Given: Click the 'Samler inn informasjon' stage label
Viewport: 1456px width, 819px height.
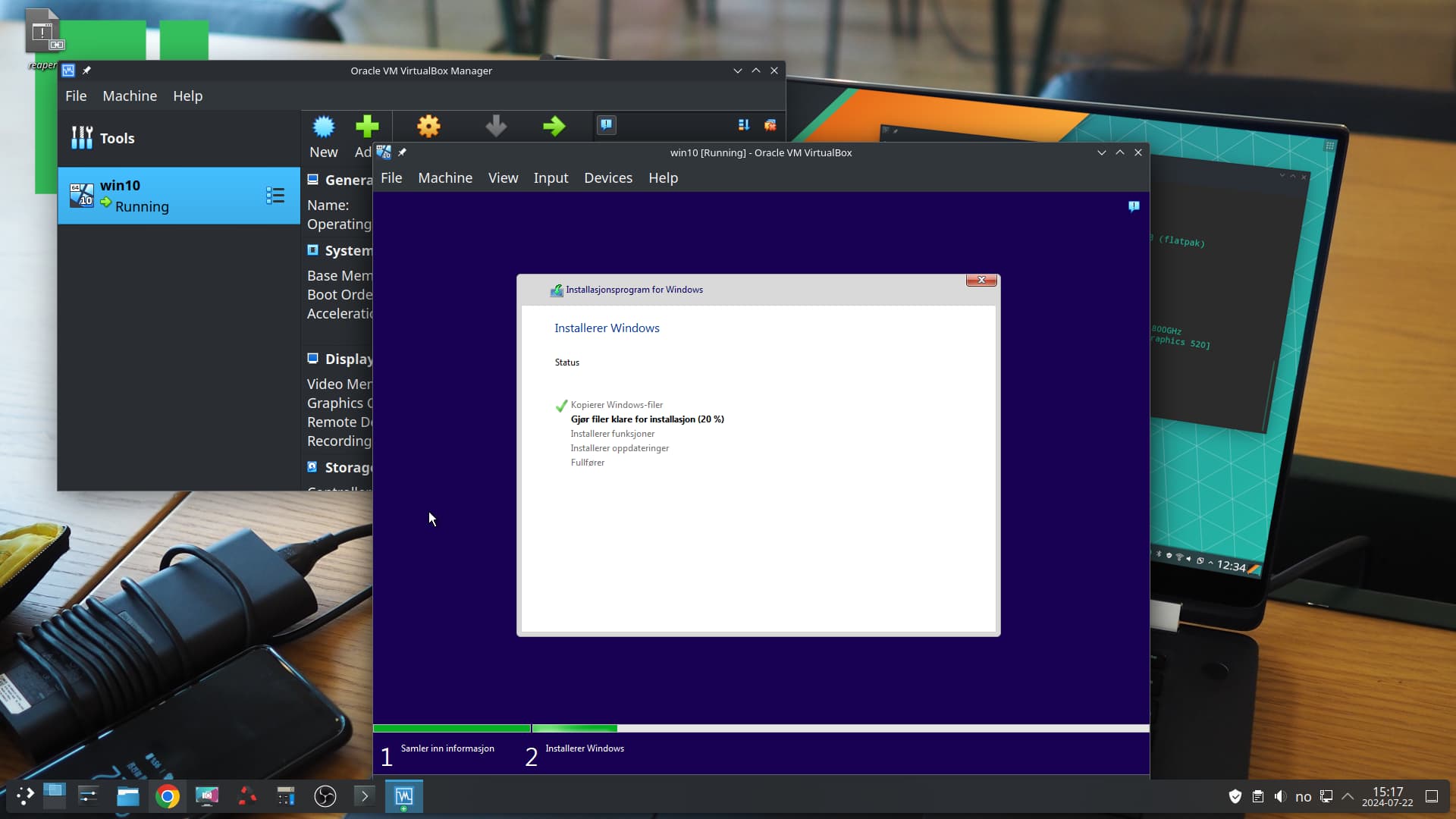Looking at the screenshot, I should pyautogui.click(x=447, y=748).
